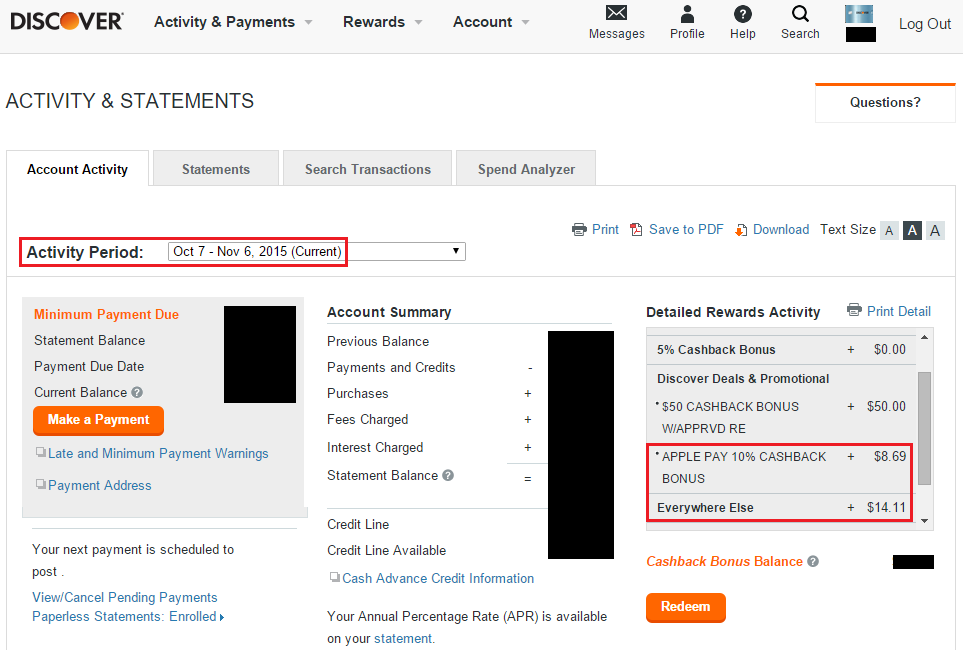
Task: Click the $14.11 Everywhere Else amount
Action: point(886,507)
